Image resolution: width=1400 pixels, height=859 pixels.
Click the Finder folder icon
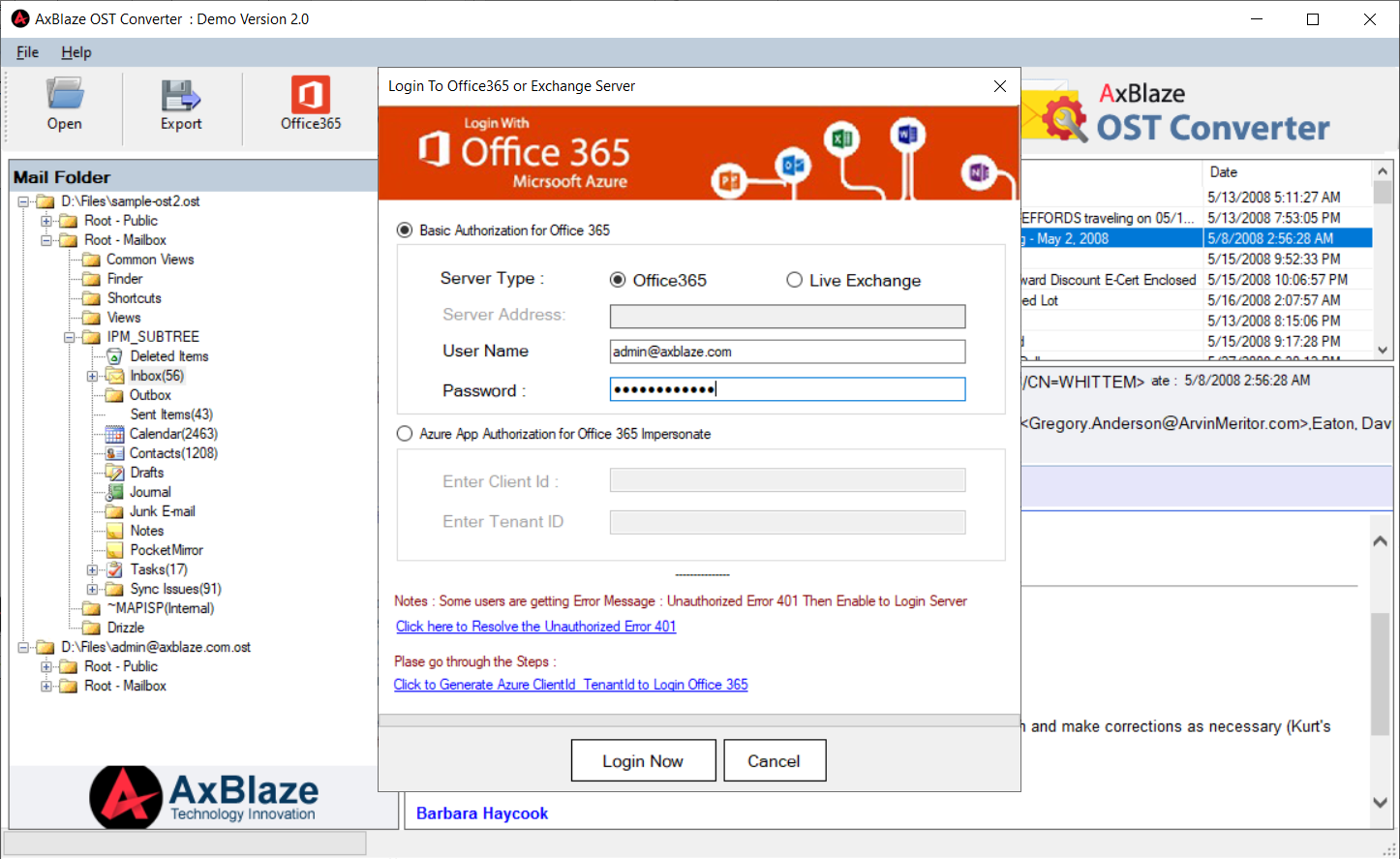pyautogui.click(x=91, y=279)
